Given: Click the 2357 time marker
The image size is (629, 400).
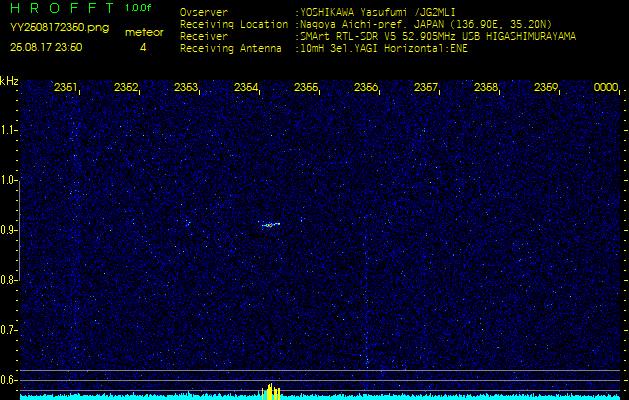Looking at the screenshot, I should point(426,87).
